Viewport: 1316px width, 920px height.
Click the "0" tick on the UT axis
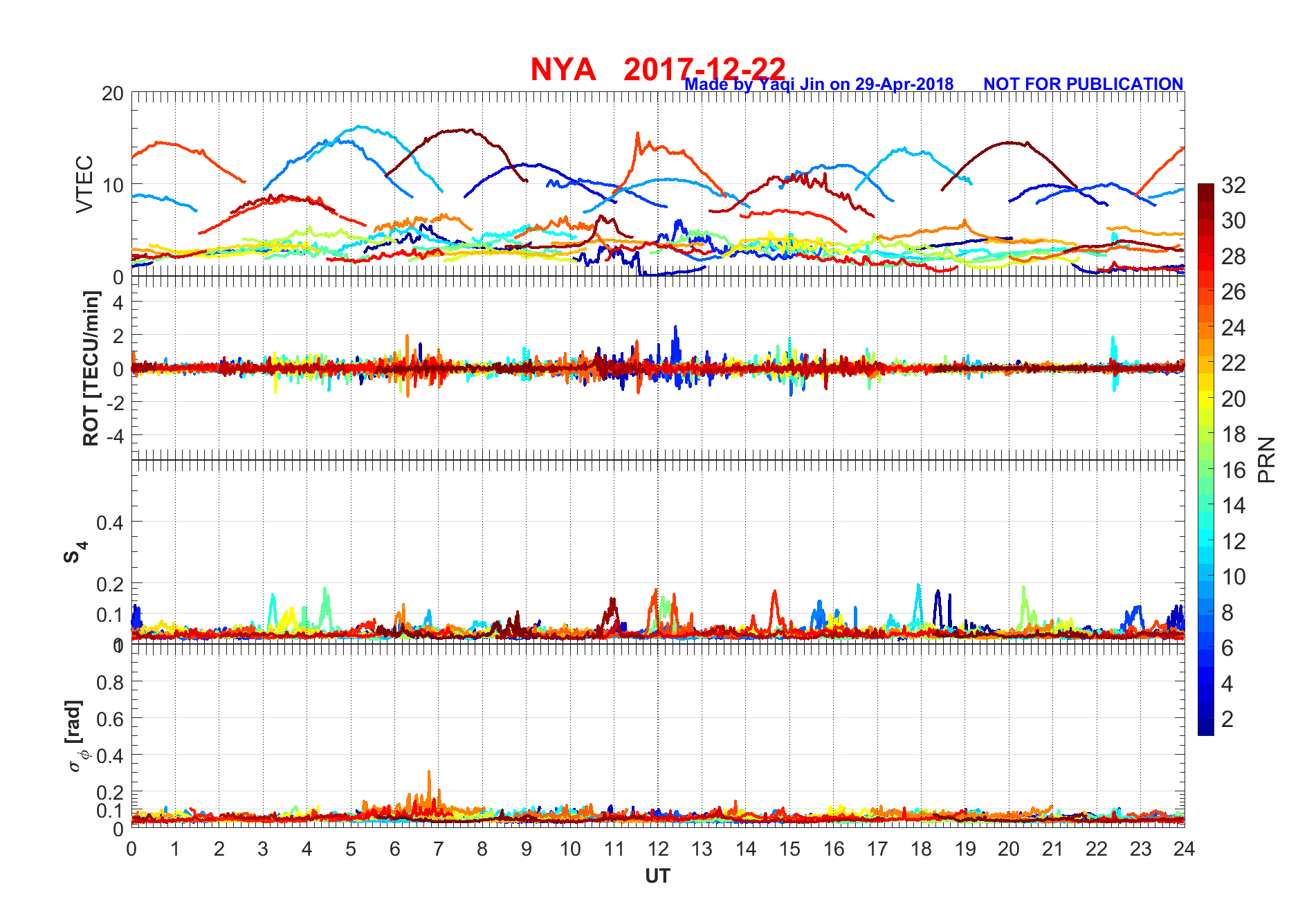tap(131, 849)
